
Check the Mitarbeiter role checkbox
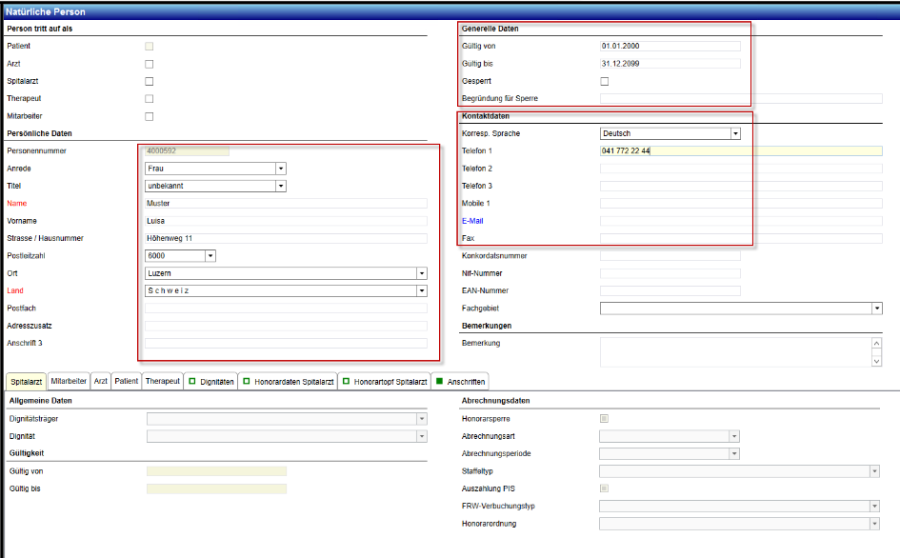click(149, 116)
